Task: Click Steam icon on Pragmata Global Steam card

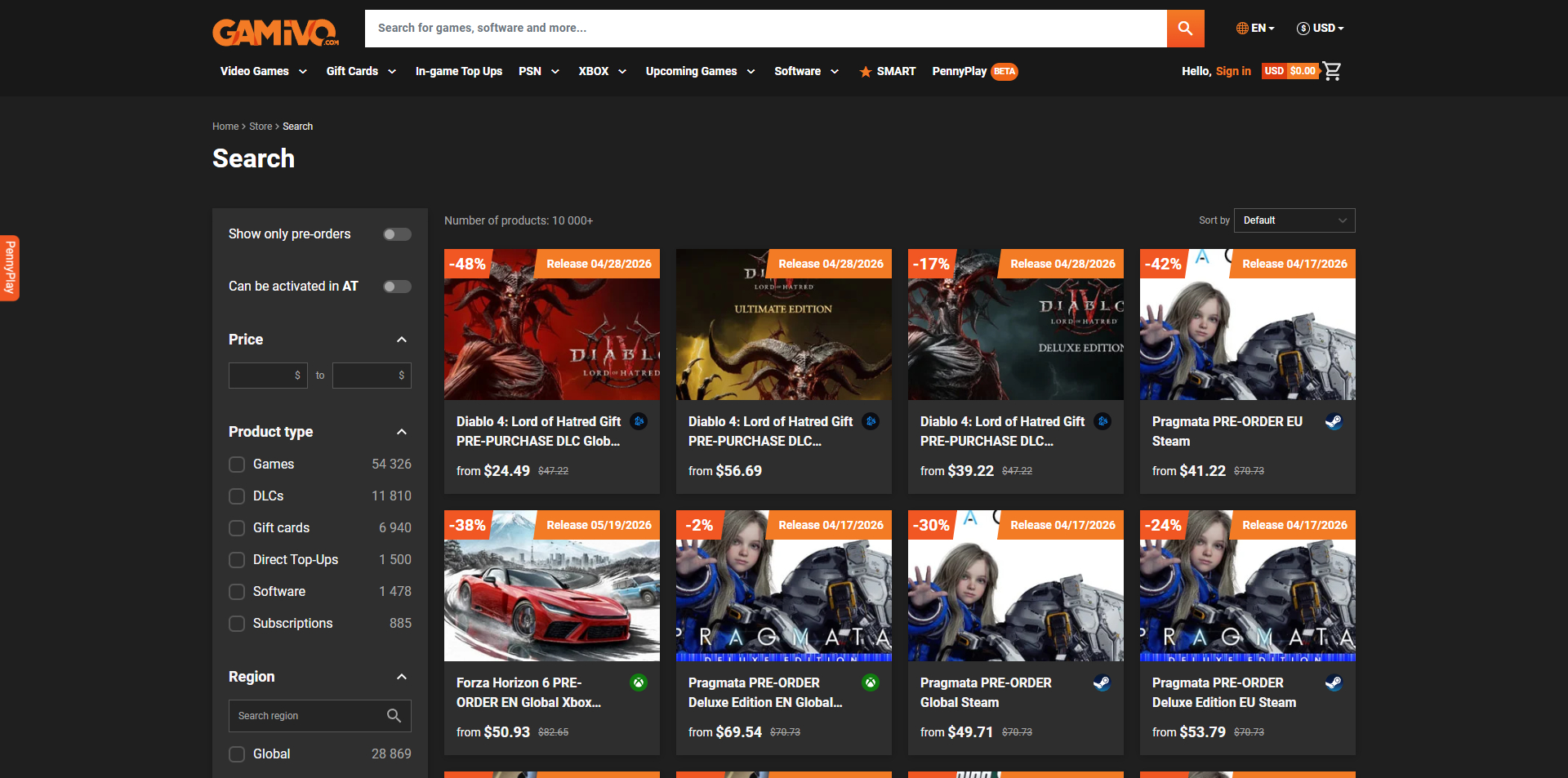Action: click(1102, 683)
